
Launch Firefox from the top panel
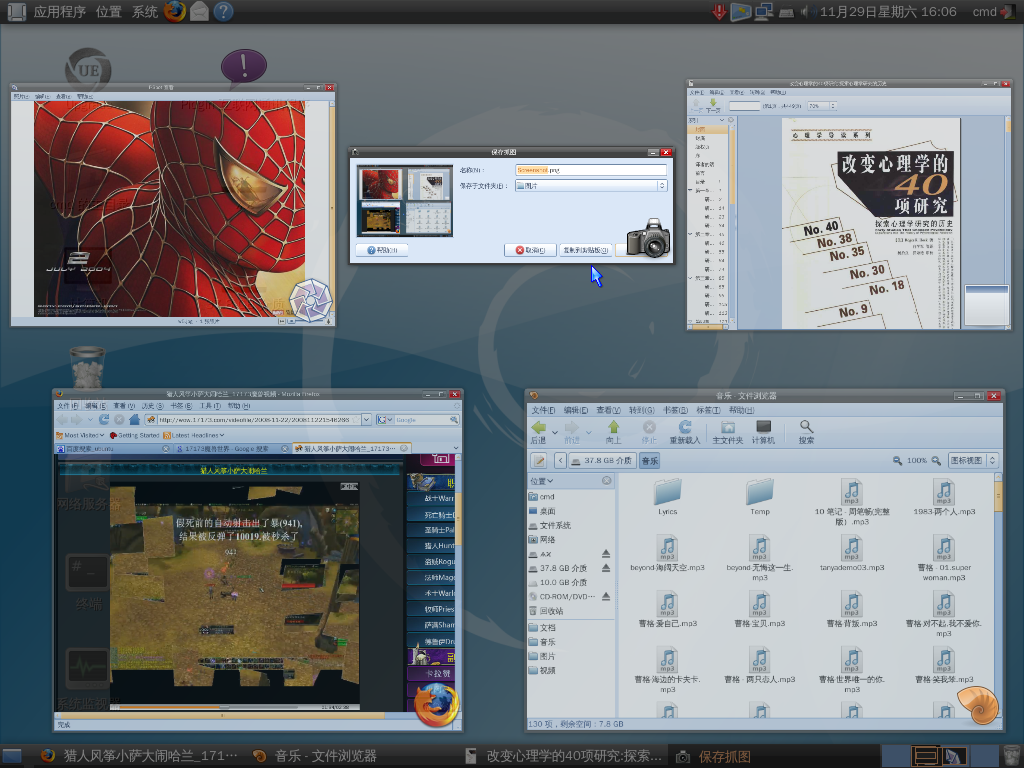point(175,12)
